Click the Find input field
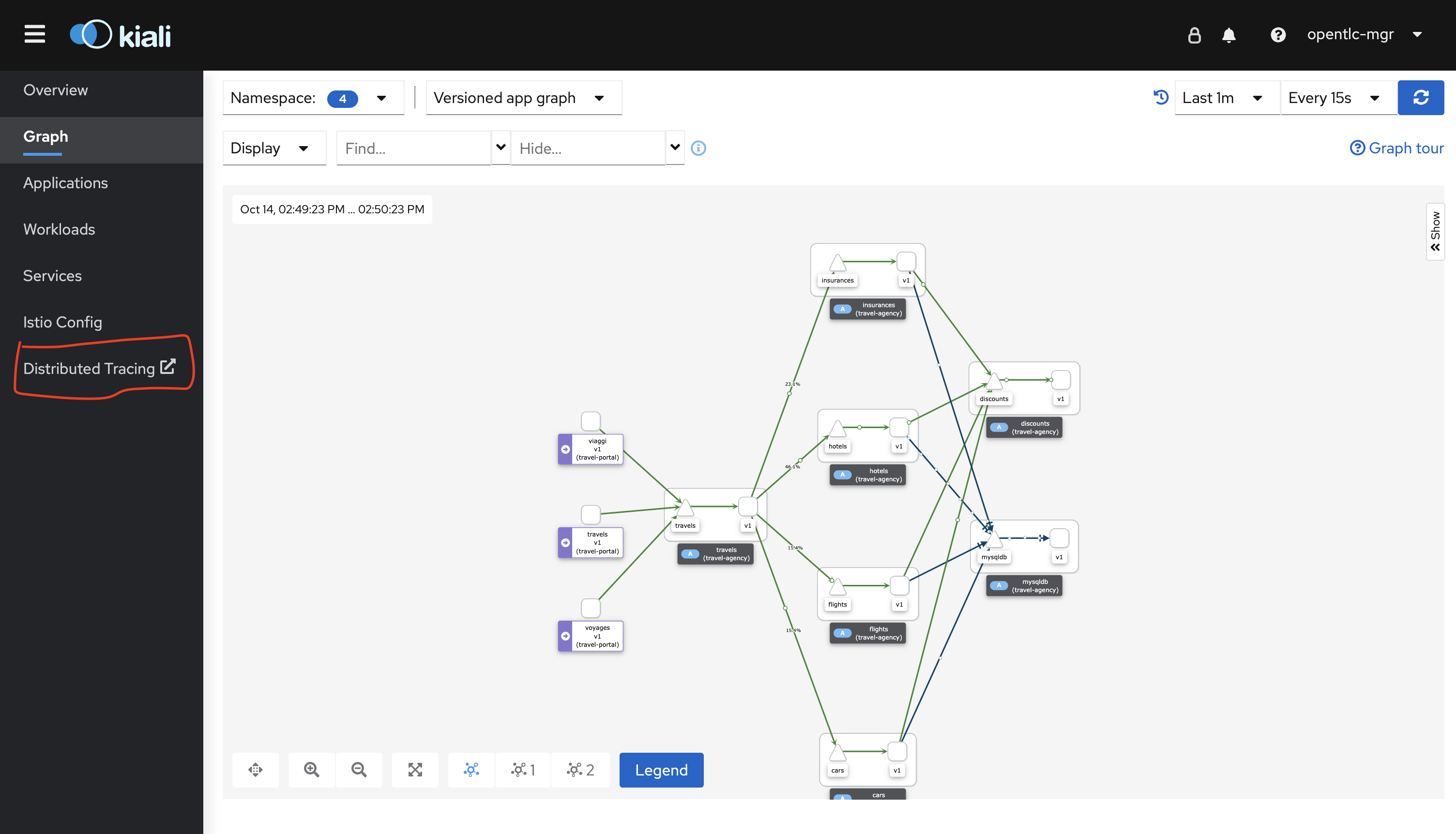This screenshot has height=834, width=1456. pyautogui.click(x=416, y=148)
